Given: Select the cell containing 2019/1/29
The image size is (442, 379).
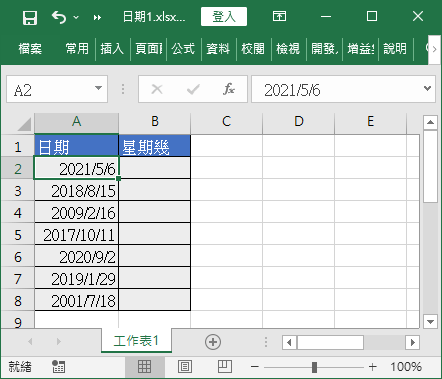Looking at the screenshot, I should (x=76, y=278).
